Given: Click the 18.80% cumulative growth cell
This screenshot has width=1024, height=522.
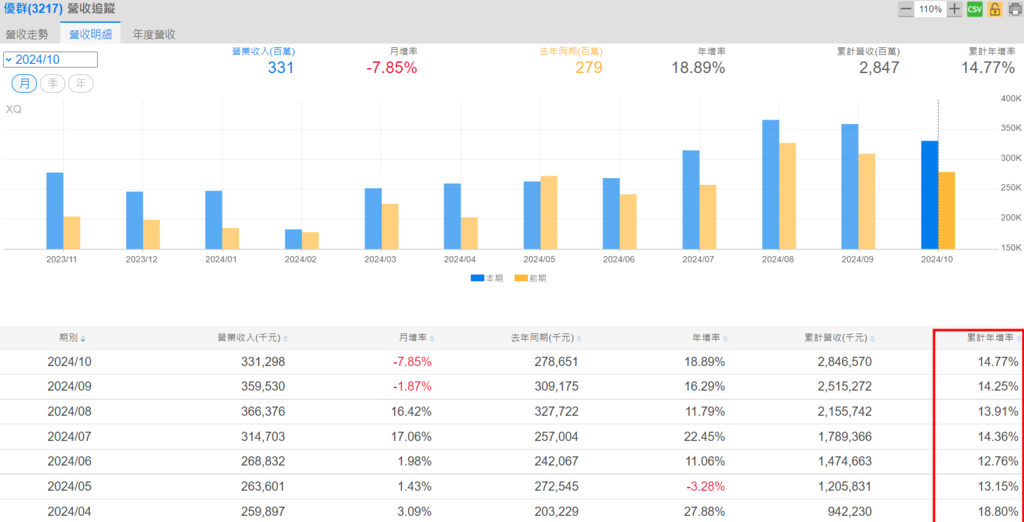Looking at the screenshot, I should pos(1000,511).
